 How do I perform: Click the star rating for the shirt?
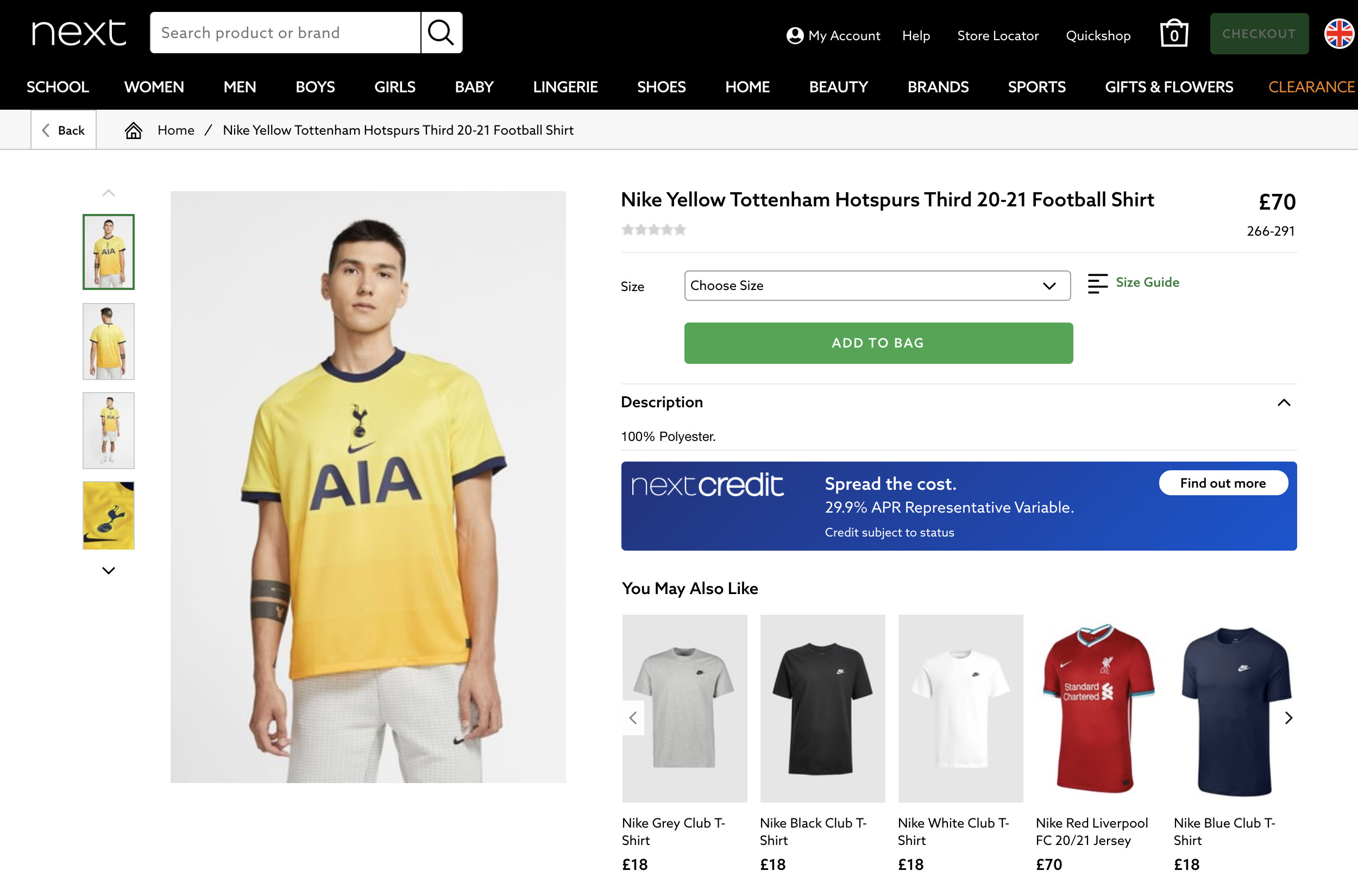tap(653, 230)
